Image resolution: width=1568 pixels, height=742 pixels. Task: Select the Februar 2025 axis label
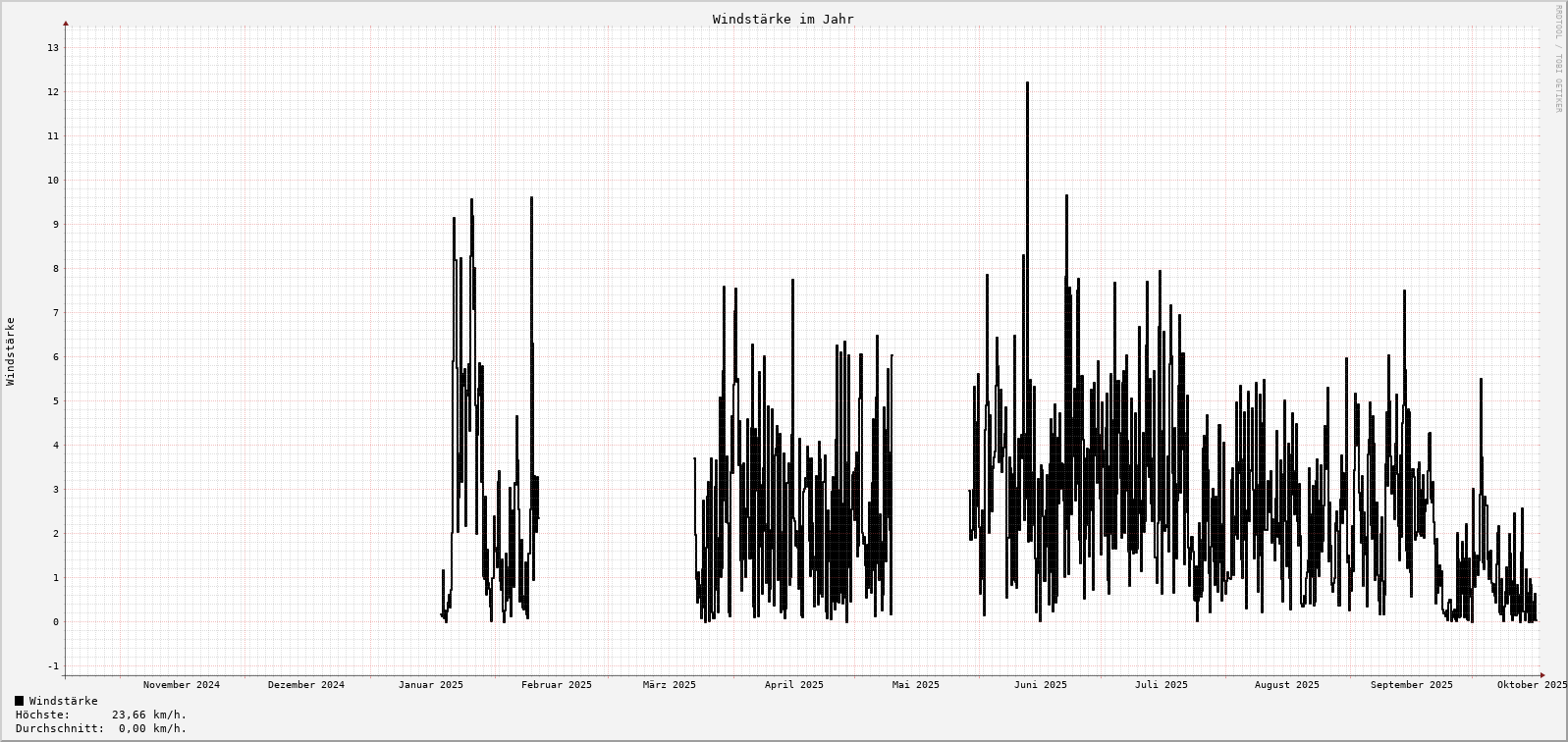click(x=557, y=685)
